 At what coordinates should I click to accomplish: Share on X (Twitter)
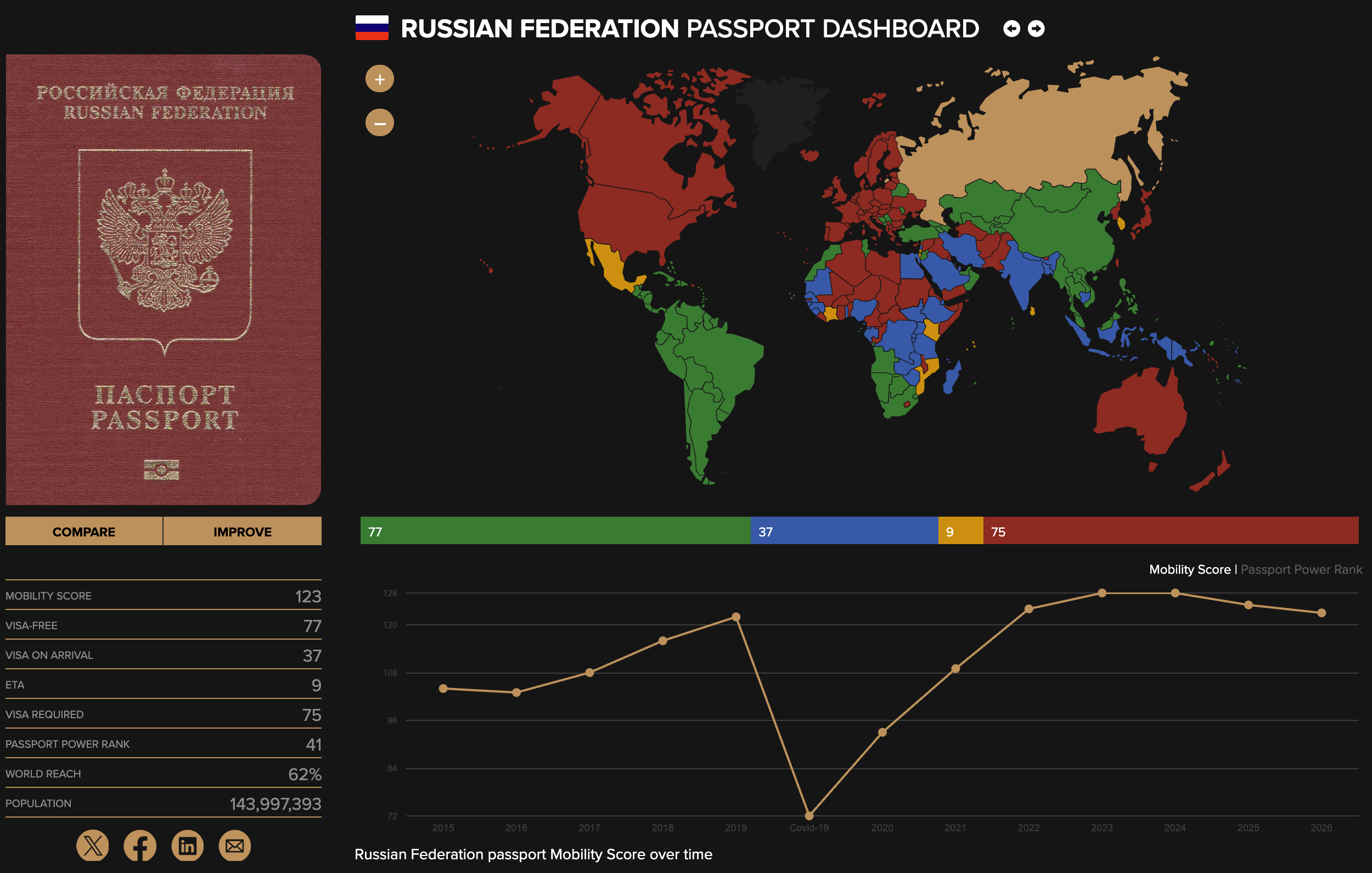92,845
